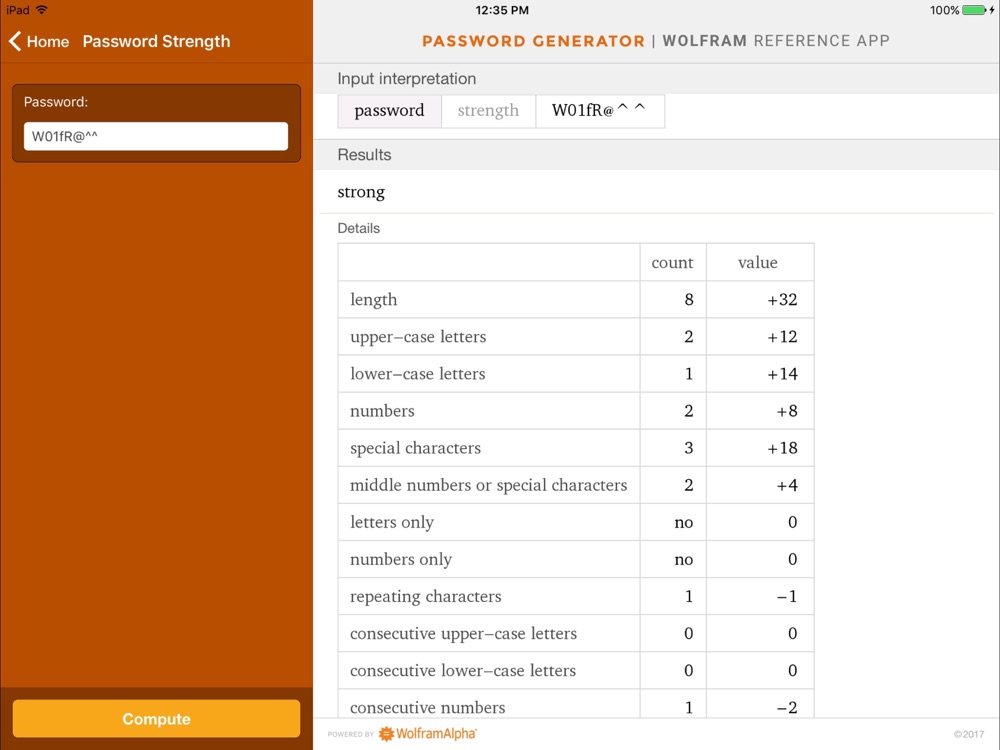Viewport: 1000px width, 750px height.
Task: Select the 'consecutive numbers' row
Action: coord(576,707)
